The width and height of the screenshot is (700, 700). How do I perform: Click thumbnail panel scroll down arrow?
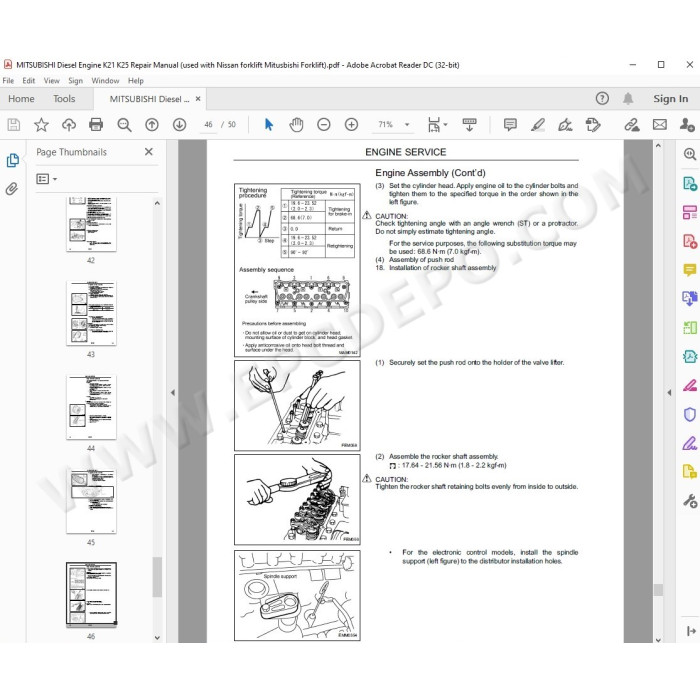click(157, 638)
